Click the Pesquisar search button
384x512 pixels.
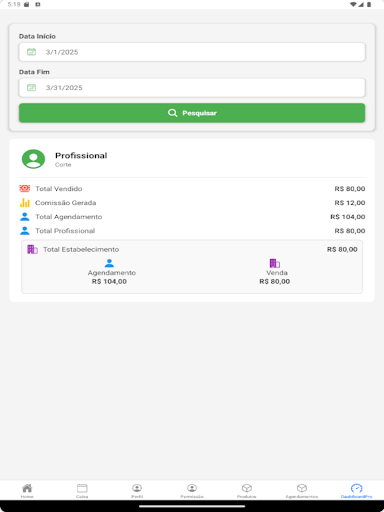coord(192,113)
